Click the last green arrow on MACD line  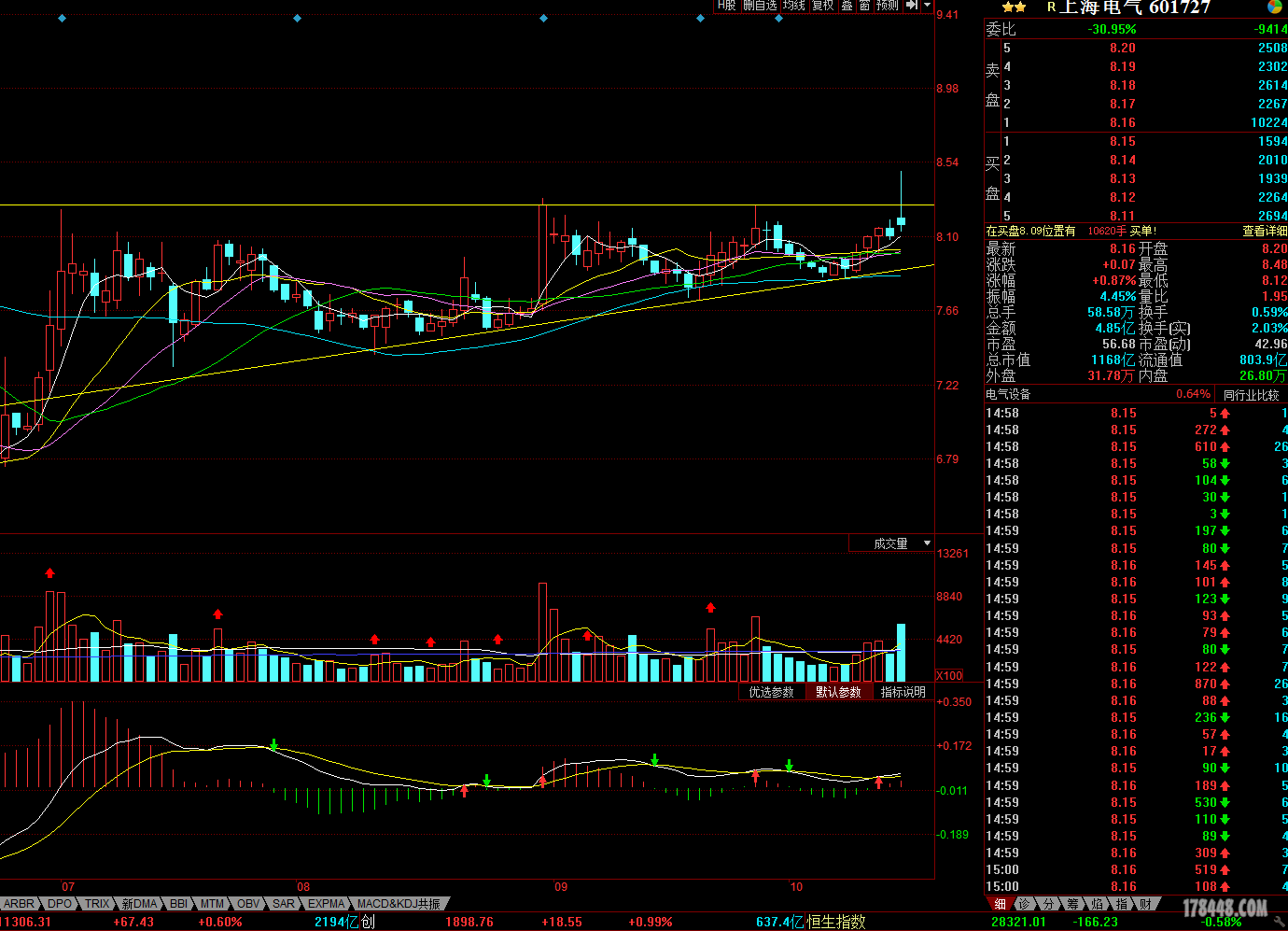[x=789, y=766]
